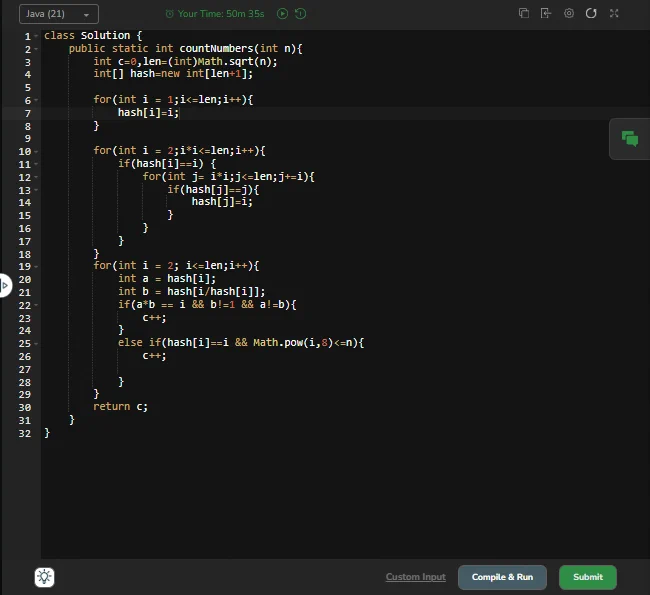Collapse the class Solution fold at line 1
This screenshot has height=595, width=650.
(x=36, y=36)
